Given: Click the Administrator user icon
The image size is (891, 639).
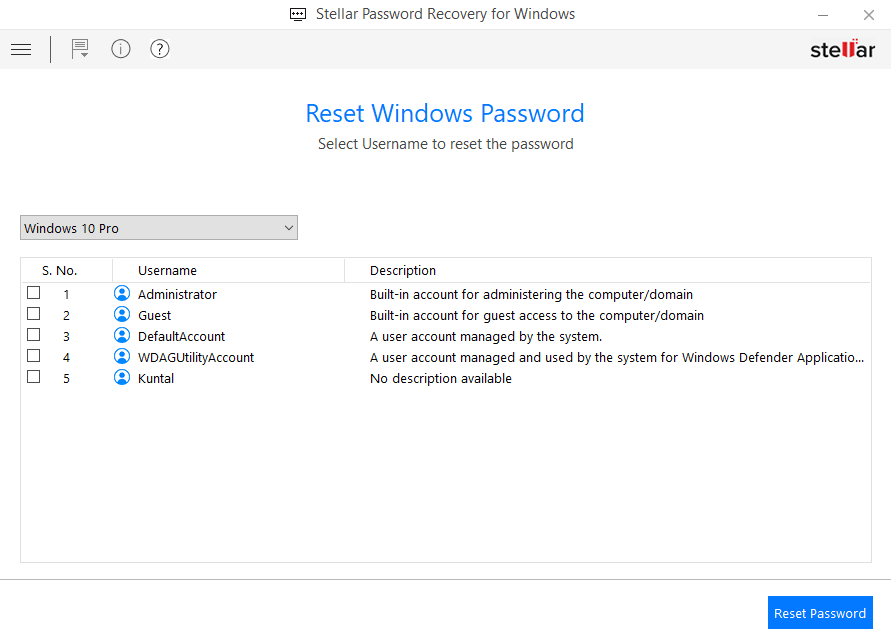Looking at the screenshot, I should (x=122, y=293).
